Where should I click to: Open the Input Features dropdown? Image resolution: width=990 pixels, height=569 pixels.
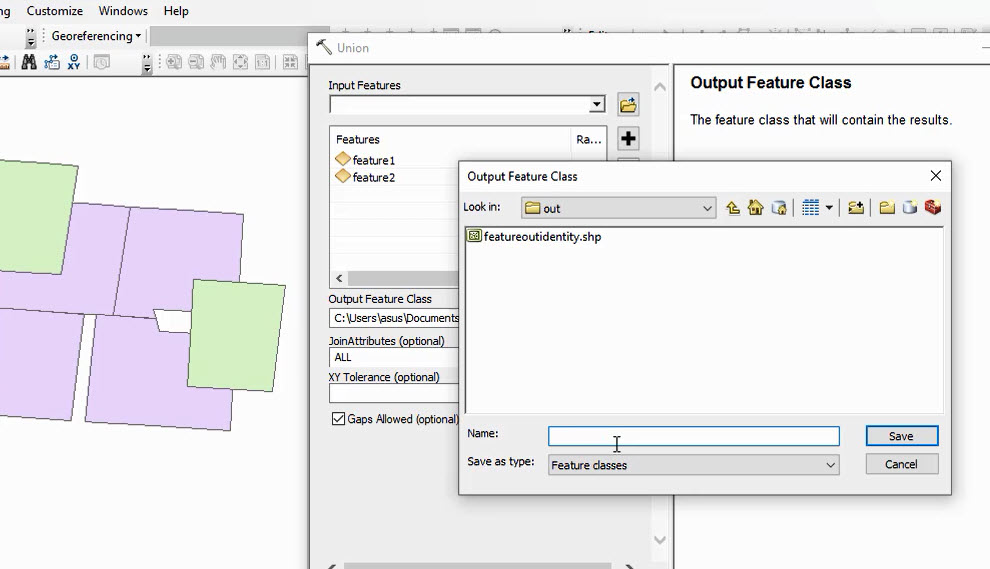(x=596, y=105)
